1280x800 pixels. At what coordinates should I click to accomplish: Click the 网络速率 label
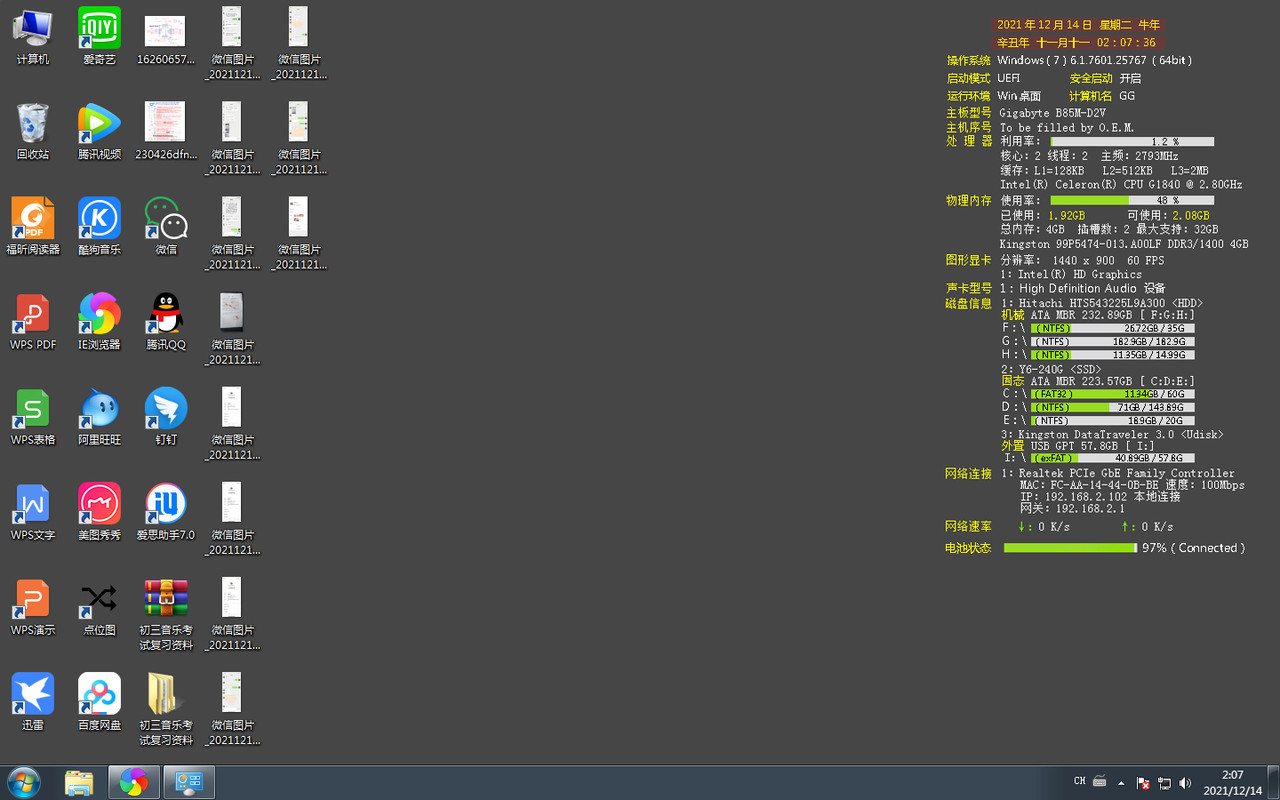coord(968,526)
